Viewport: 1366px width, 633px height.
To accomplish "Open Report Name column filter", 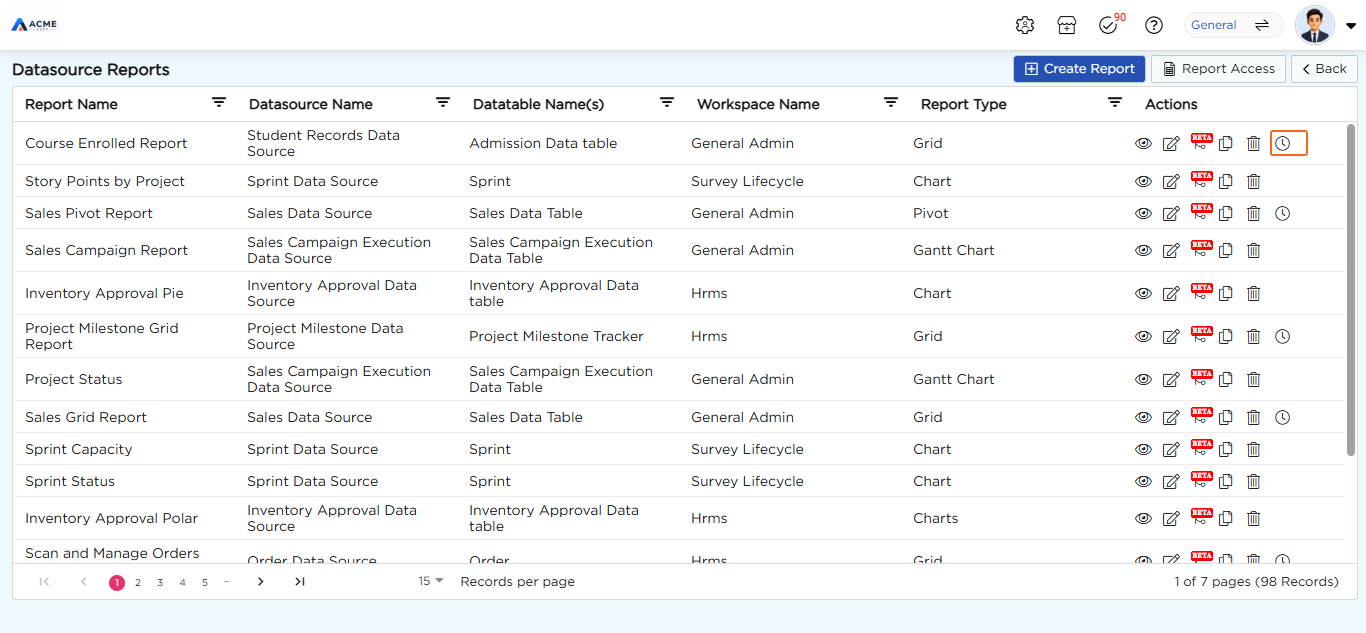I will pyautogui.click(x=219, y=102).
